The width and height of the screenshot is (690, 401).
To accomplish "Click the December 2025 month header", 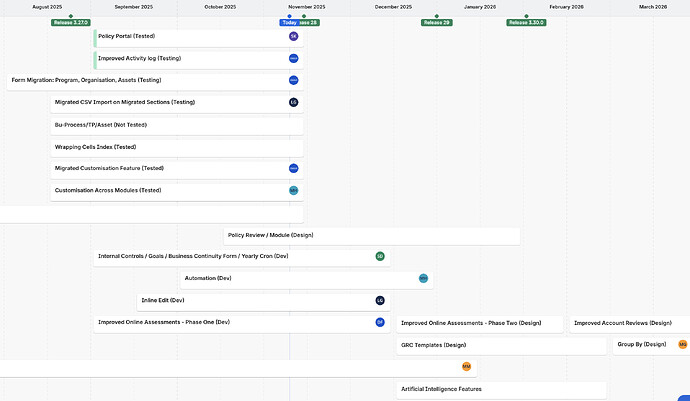I will (x=393, y=7).
